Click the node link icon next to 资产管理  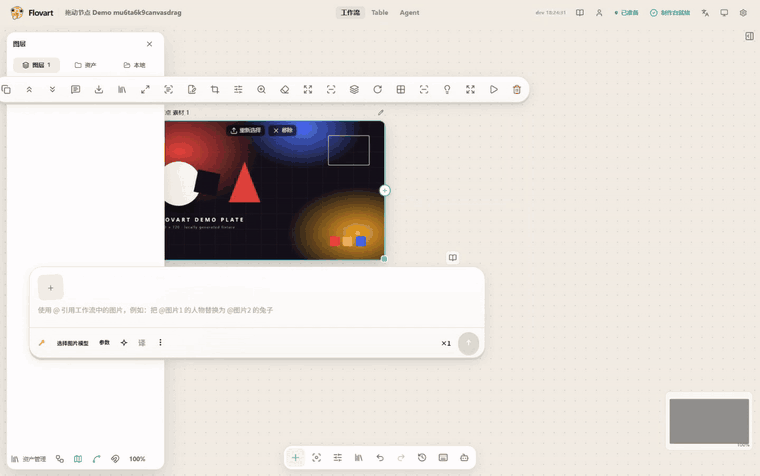pos(60,459)
